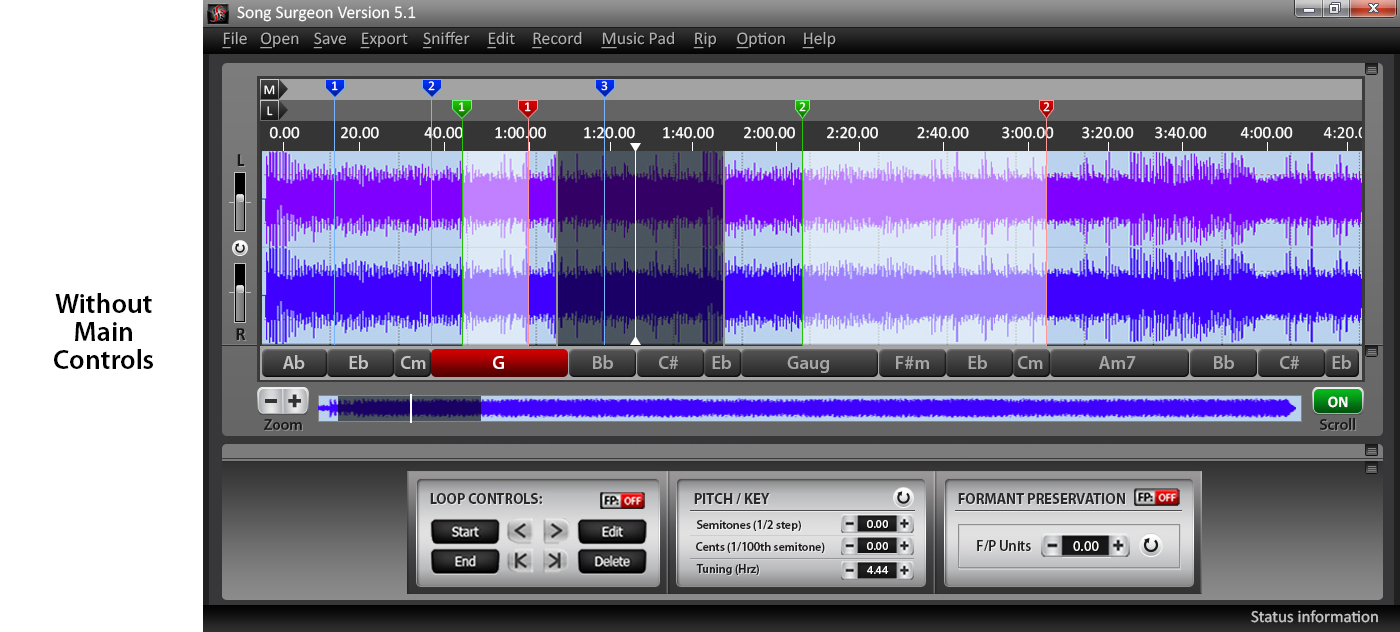
Task: Select the Am7 chord block
Action: point(1119,363)
